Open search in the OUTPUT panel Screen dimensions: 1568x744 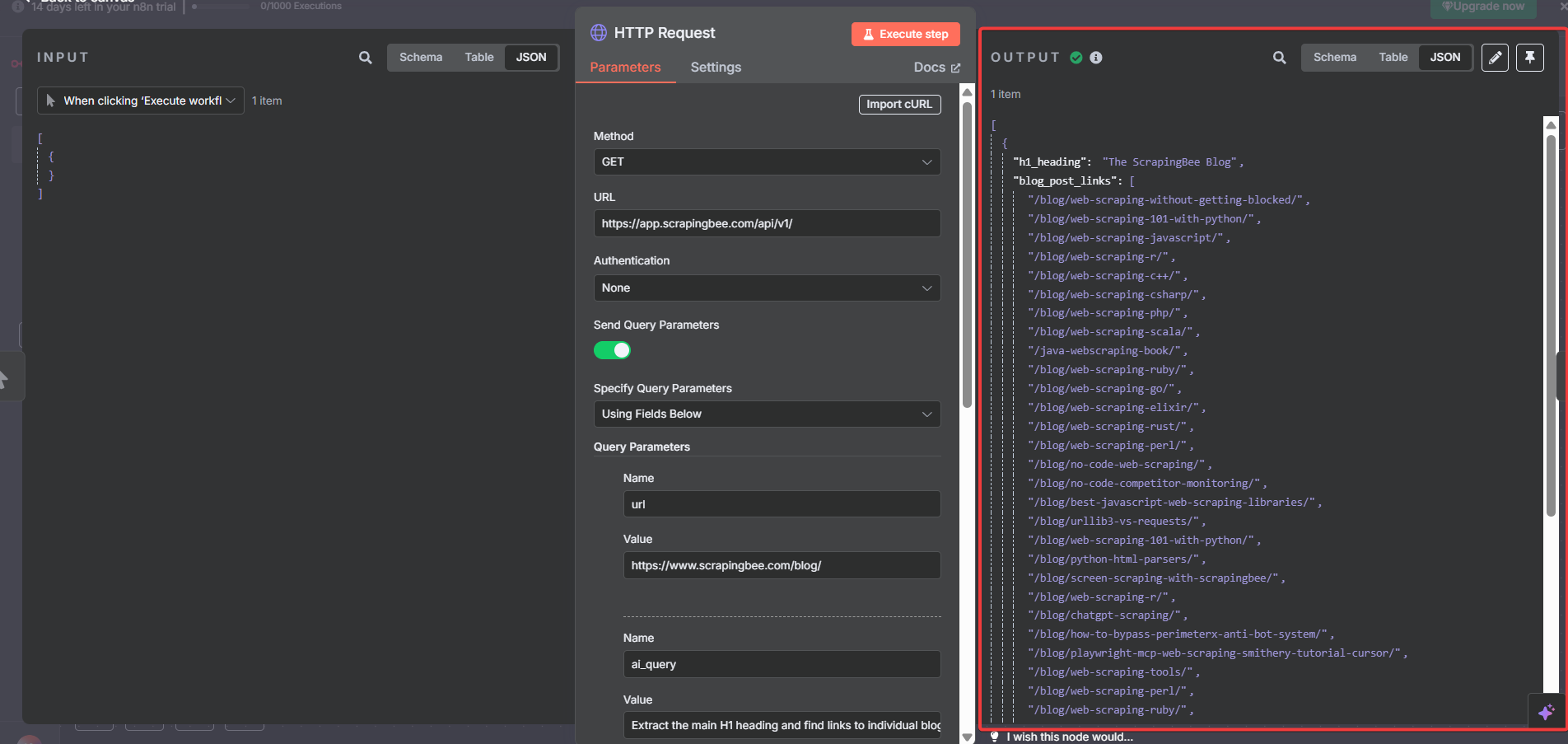tap(1279, 58)
